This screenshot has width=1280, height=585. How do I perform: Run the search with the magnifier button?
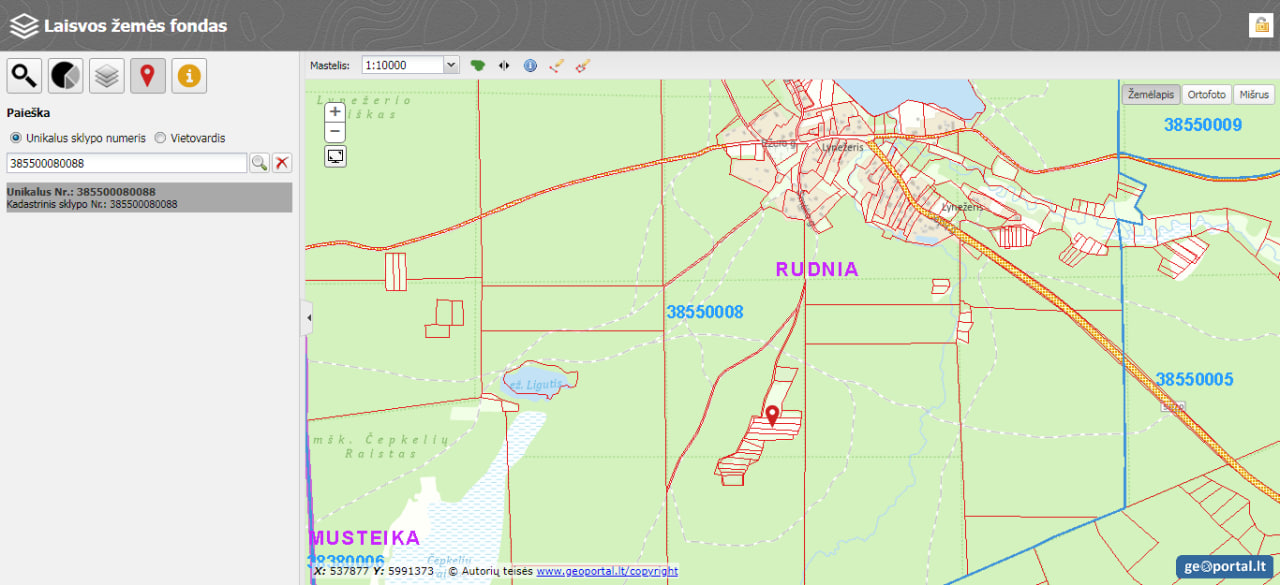coord(259,163)
